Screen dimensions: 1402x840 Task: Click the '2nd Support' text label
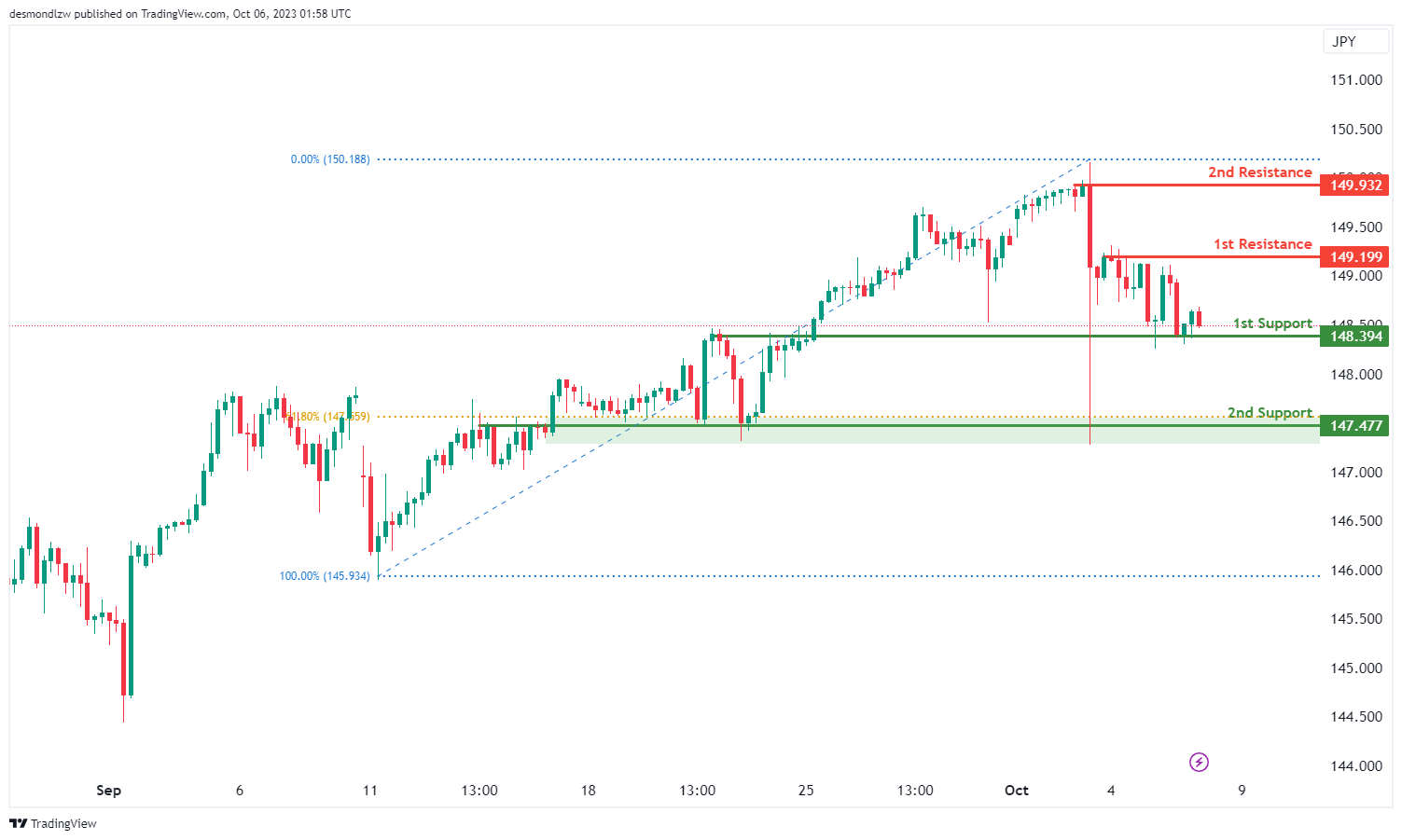click(x=1270, y=413)
